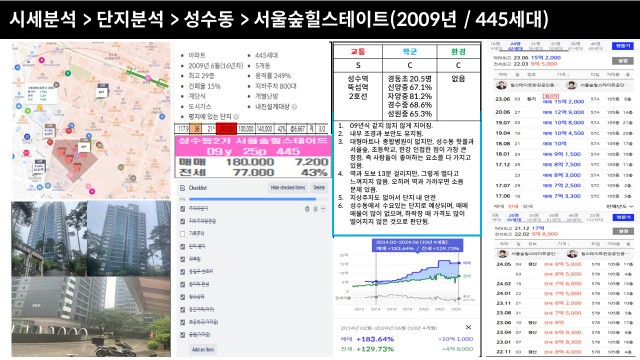
Task: Click the 교통 header cell in the rating table
Action: pyautogui.click(x=358, y=52)
